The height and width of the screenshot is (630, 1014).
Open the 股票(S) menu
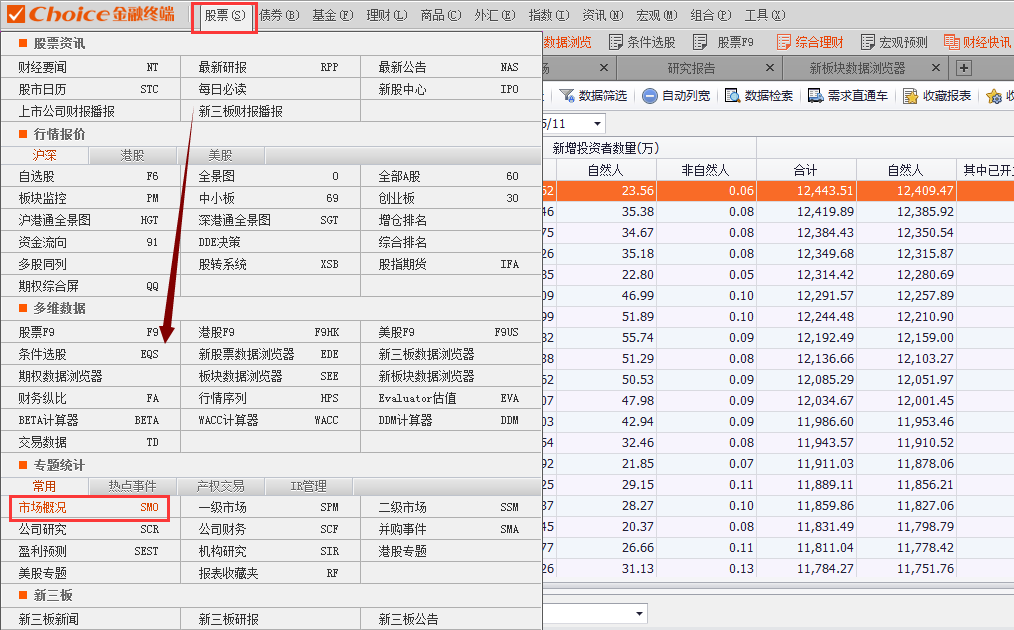tap(224, 15)
